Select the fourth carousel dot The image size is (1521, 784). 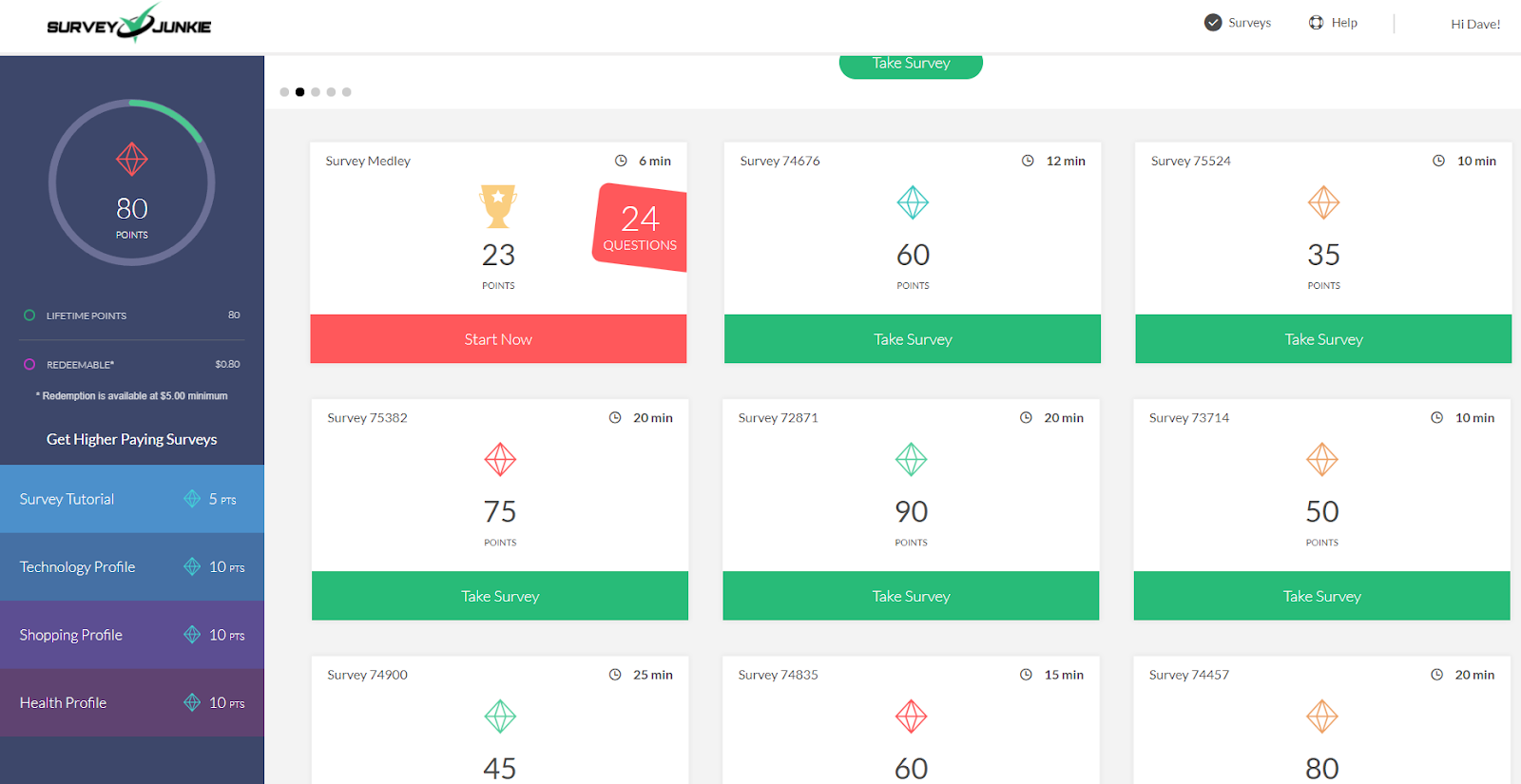point(331,92)
